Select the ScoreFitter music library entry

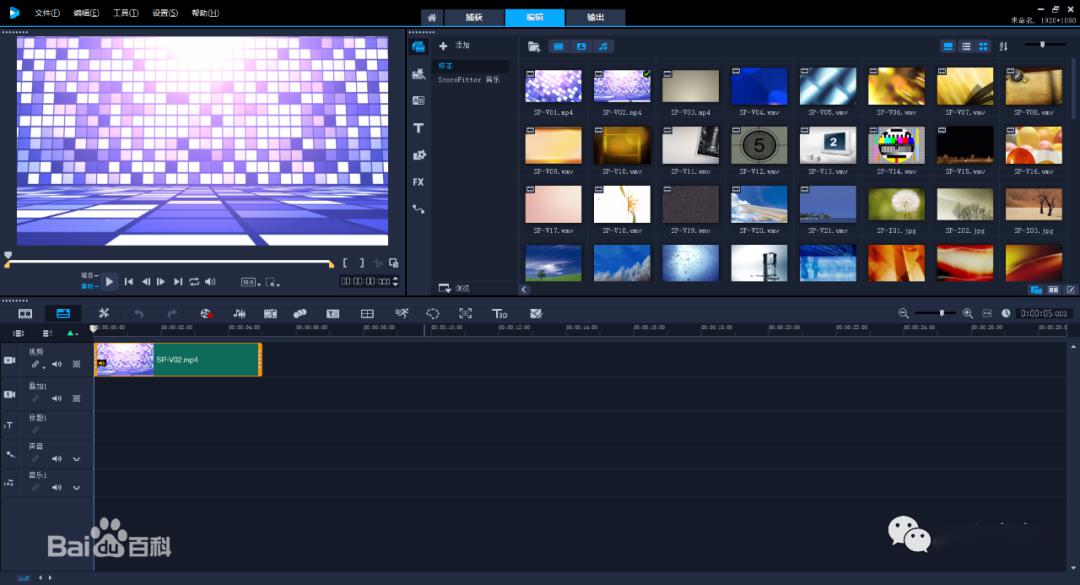468,80
